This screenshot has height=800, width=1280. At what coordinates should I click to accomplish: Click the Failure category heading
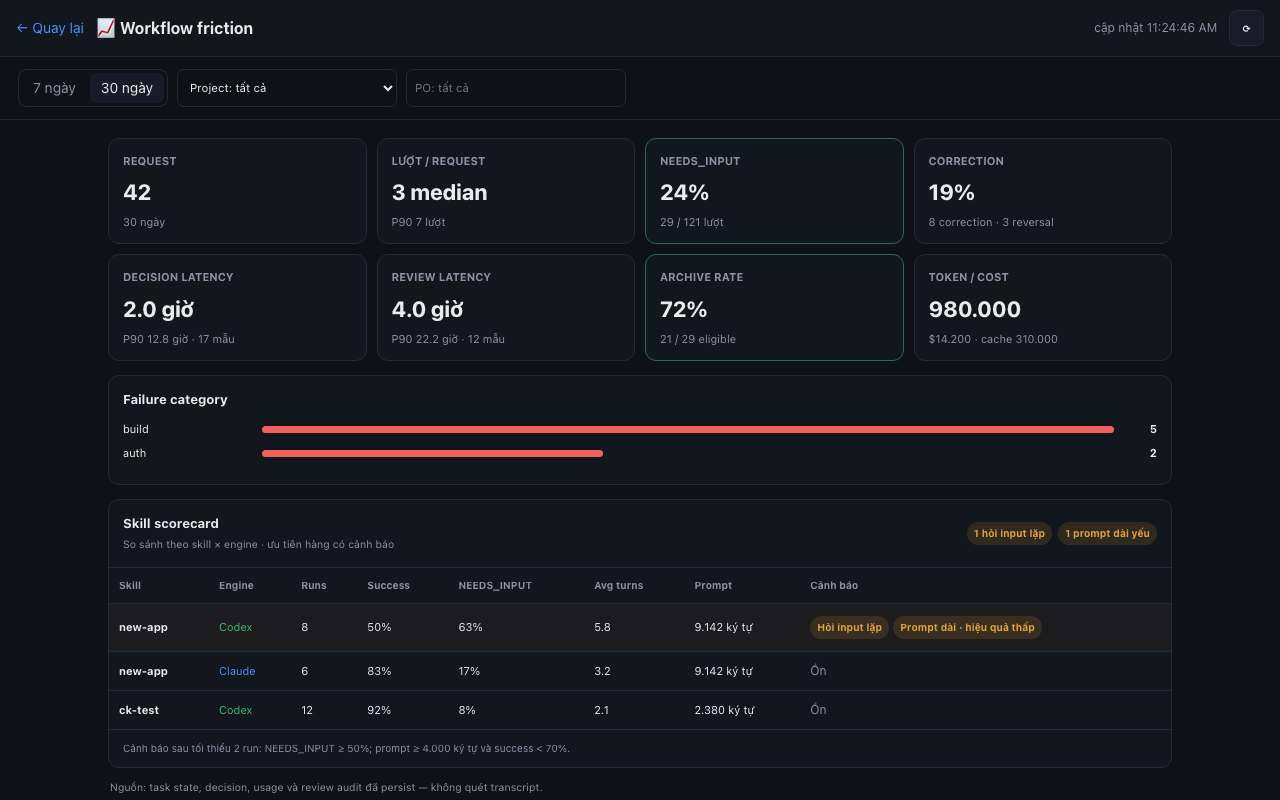[x=175, y=399]
